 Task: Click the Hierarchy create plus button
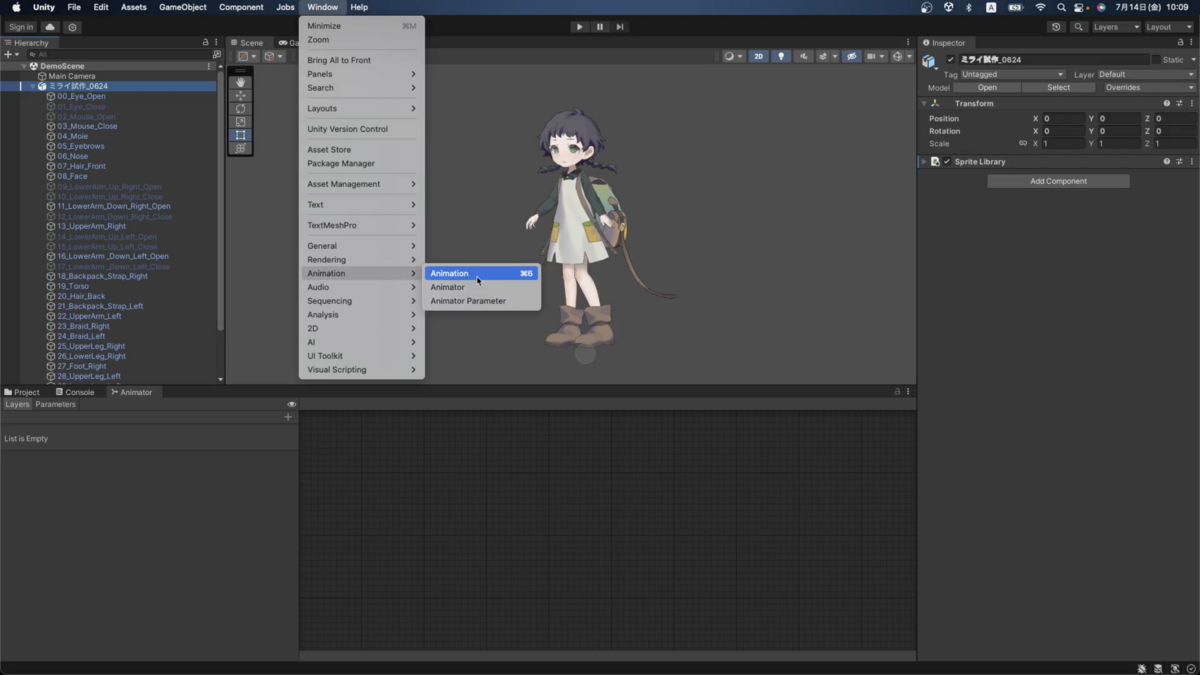(10, 54)
